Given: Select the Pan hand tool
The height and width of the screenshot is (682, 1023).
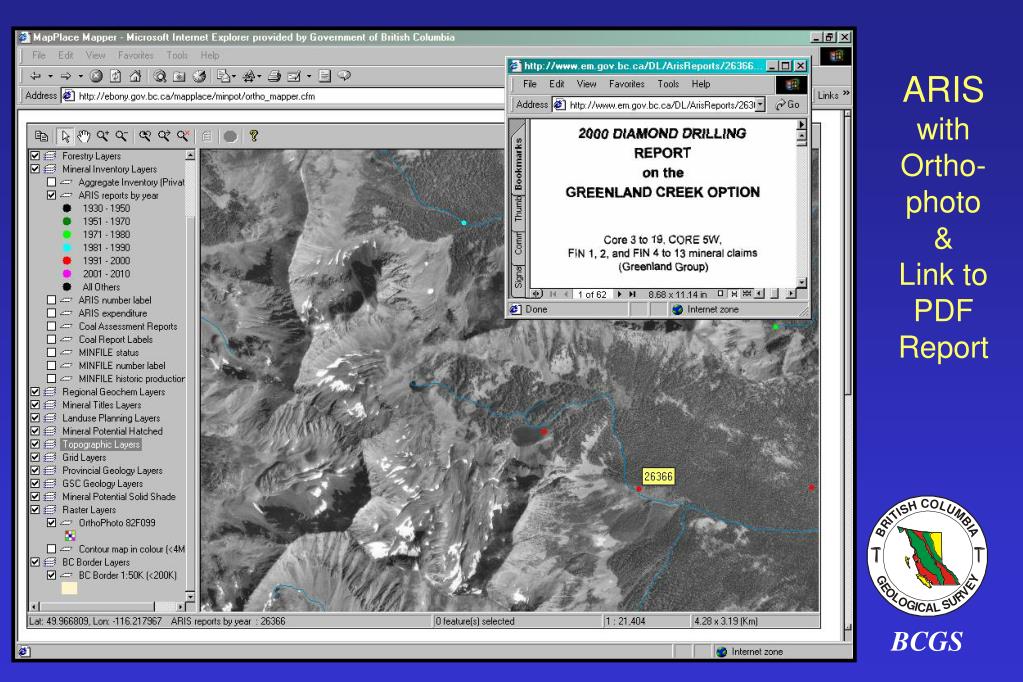Looking at the screenshot, I should [x=84, y=136].
